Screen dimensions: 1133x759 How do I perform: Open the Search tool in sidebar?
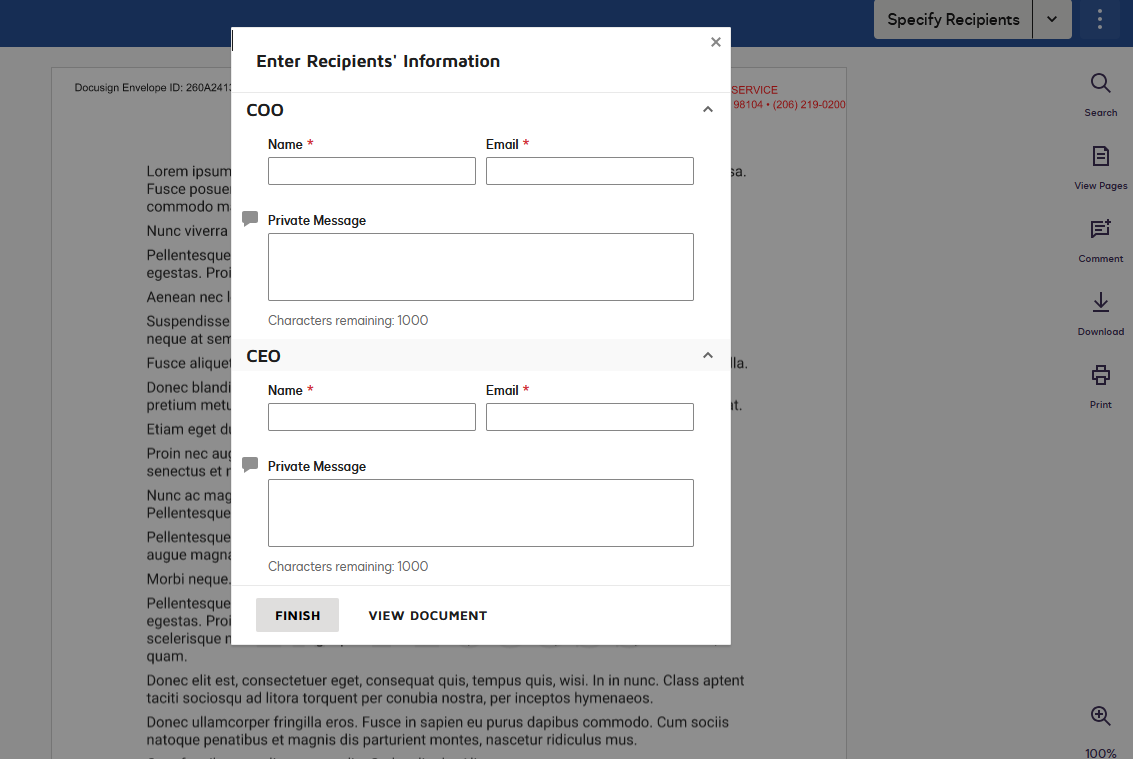[1100, 95]
